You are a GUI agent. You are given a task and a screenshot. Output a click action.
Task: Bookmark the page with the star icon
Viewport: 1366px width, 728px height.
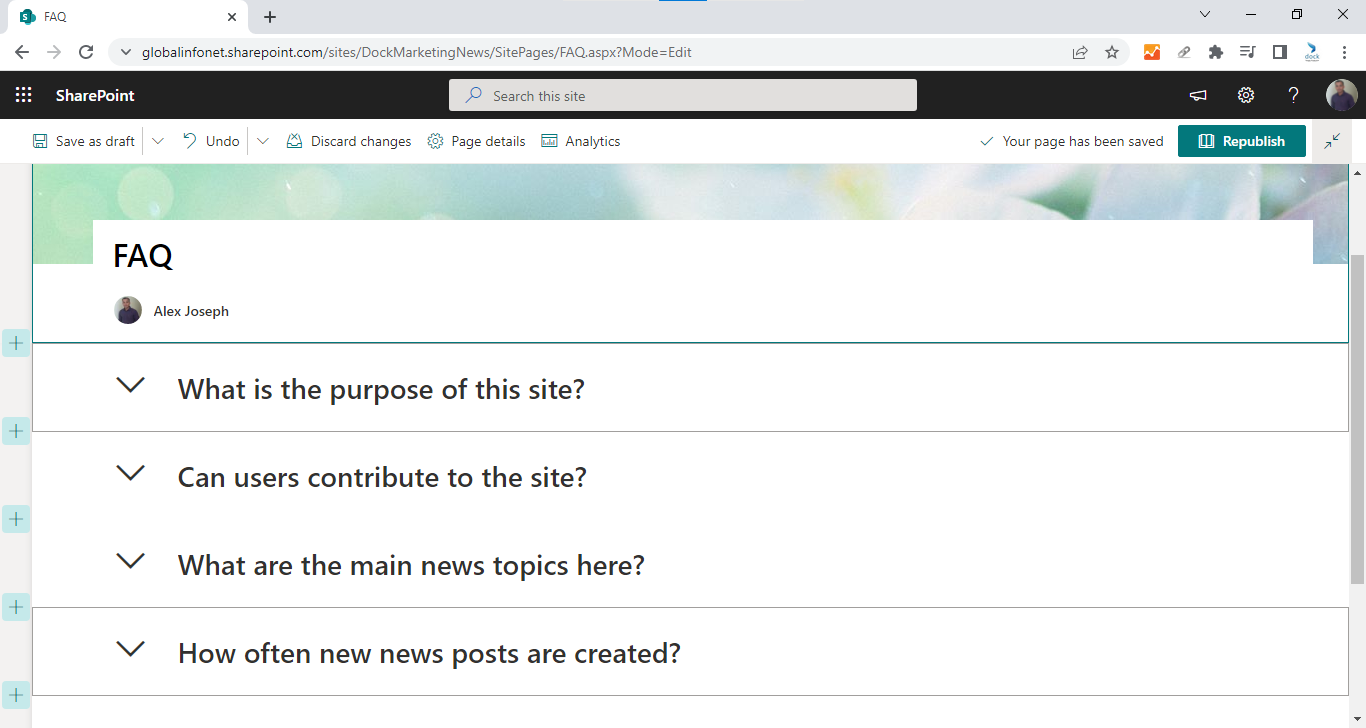1113,52
